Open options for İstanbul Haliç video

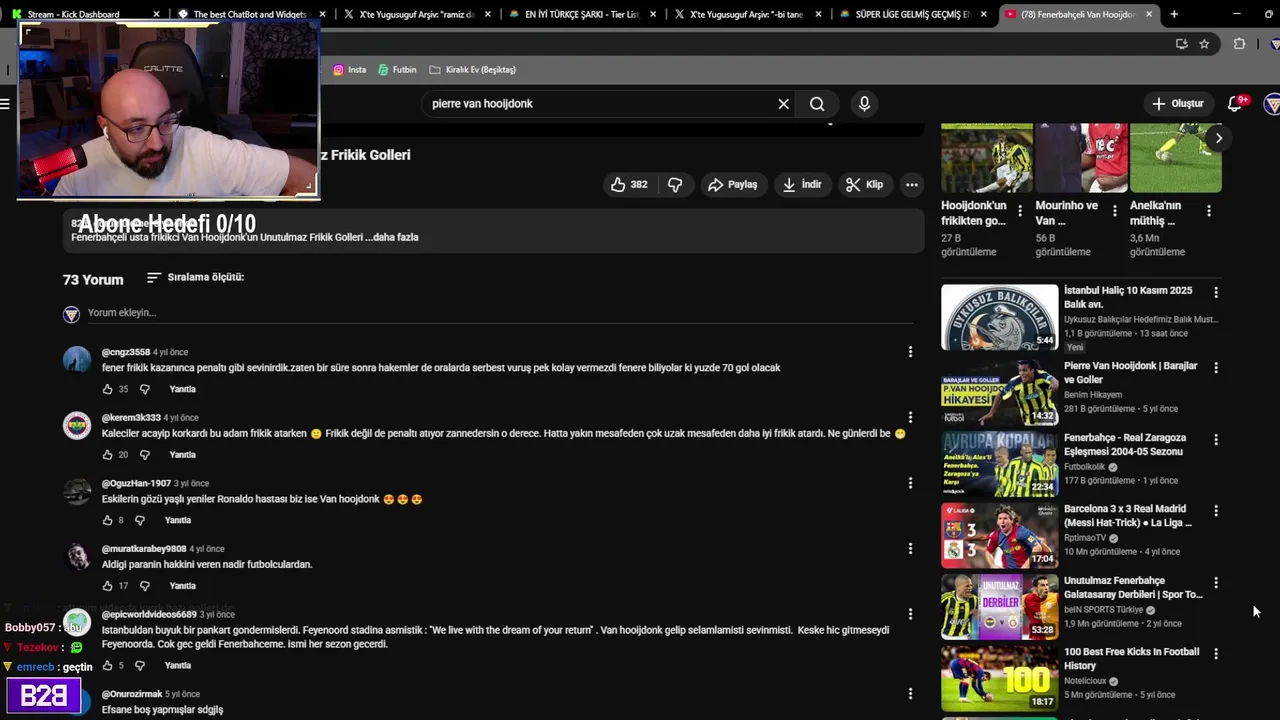(x=1216, y=293)
